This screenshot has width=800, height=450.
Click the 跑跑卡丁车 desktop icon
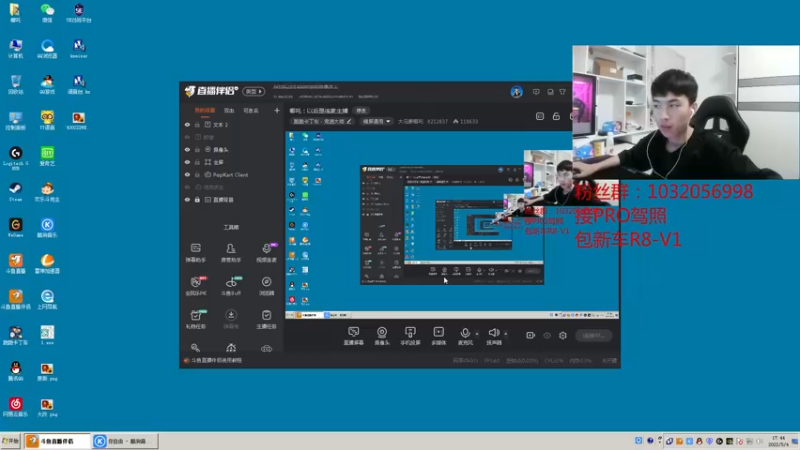(x=15, y=335)
